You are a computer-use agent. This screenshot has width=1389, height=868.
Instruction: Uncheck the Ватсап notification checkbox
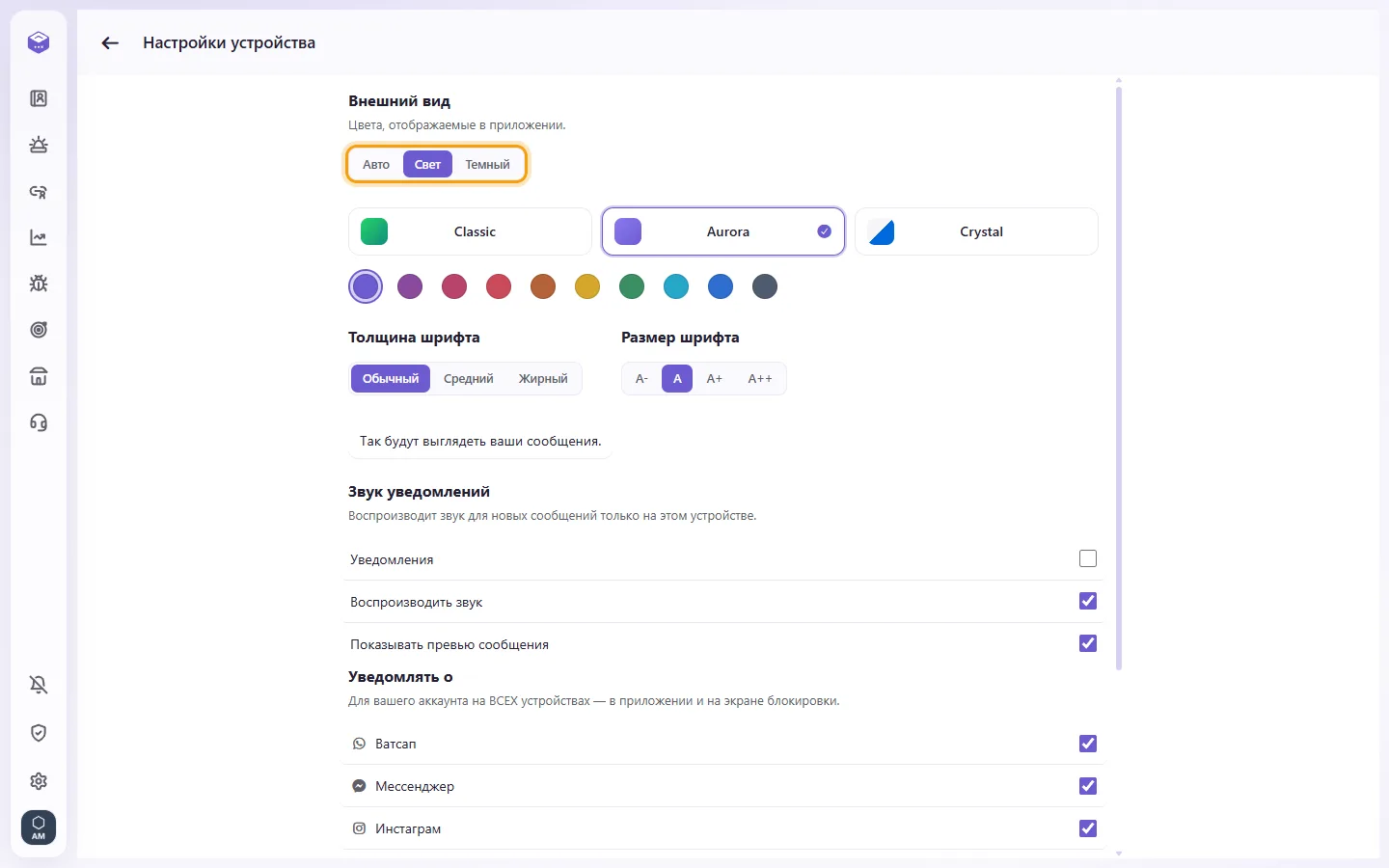click(x=1088, y=744)
